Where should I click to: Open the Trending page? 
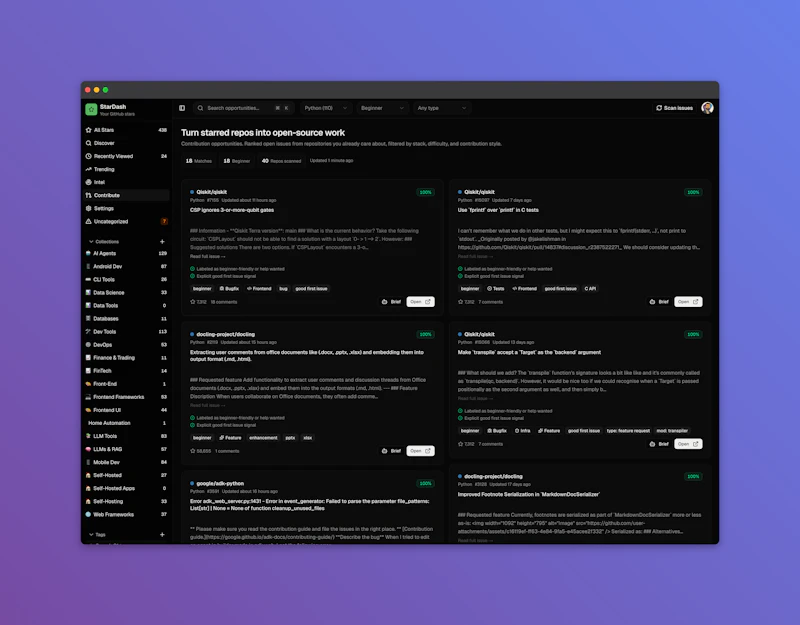(127, 169)
